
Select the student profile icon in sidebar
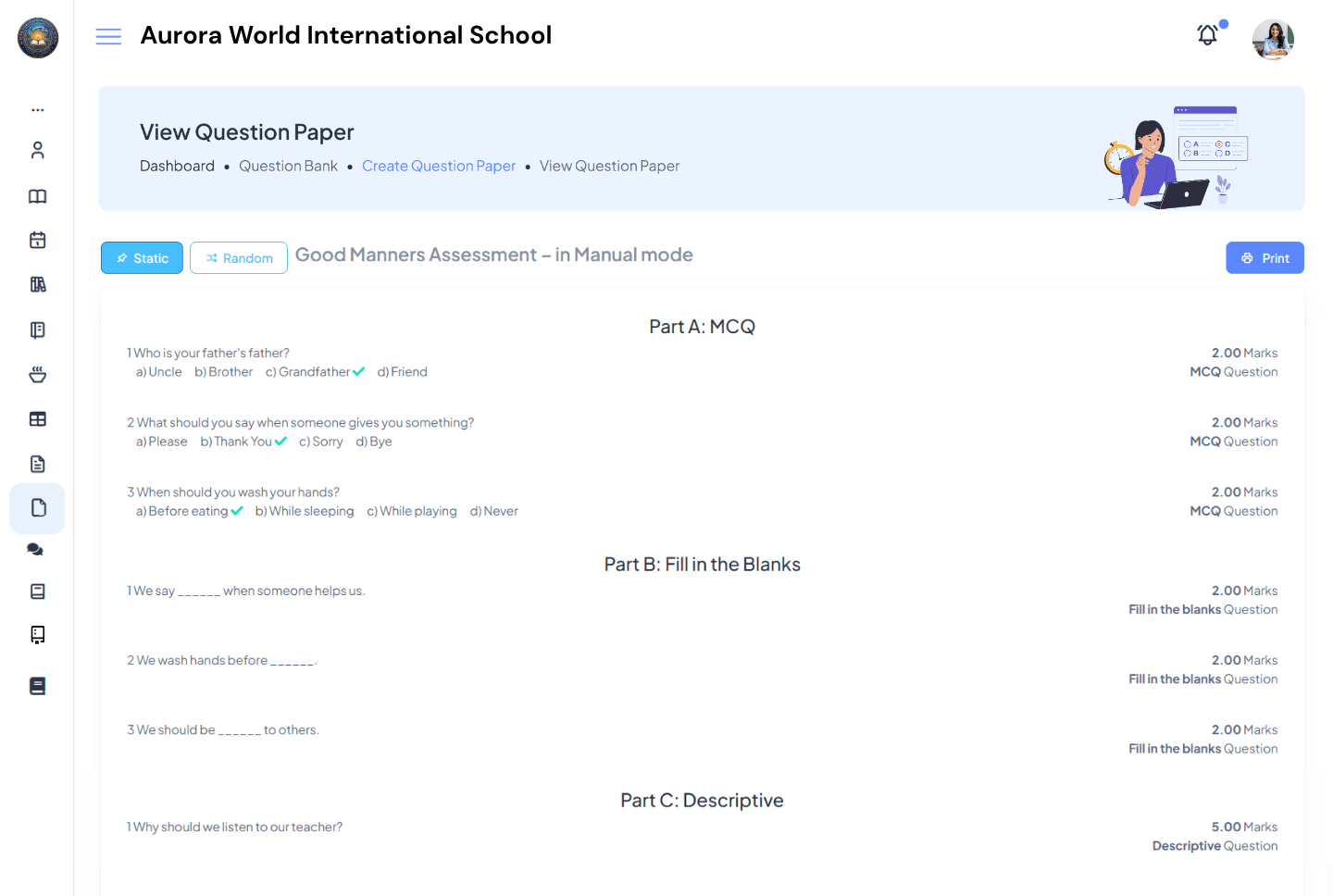37,149
